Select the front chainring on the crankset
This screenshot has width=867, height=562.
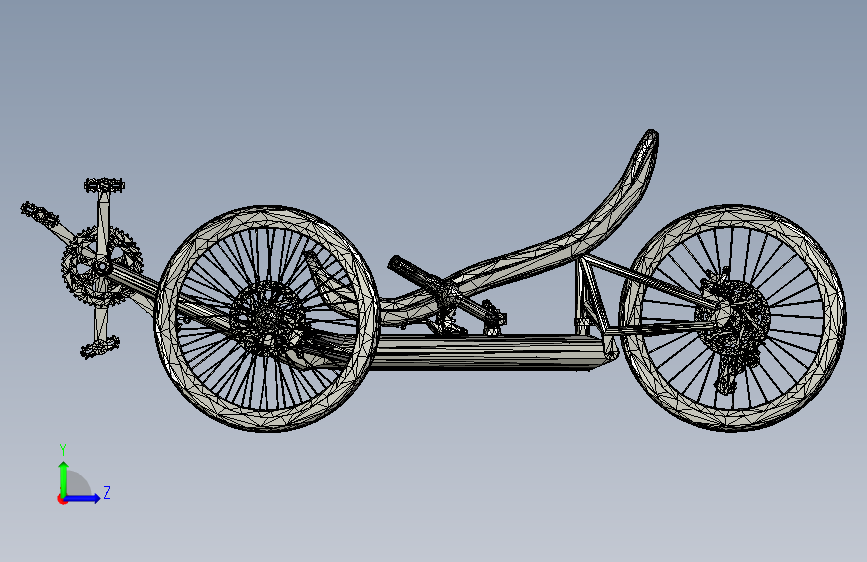(x=102, y=266)
